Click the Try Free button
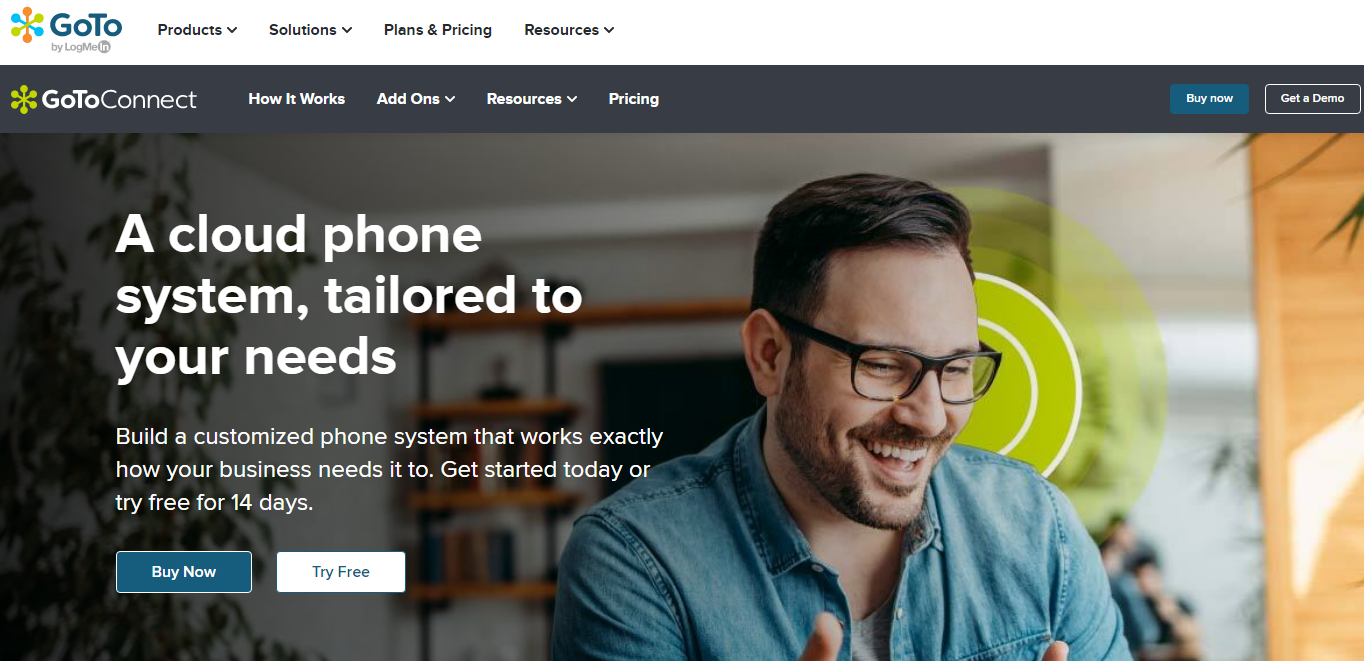This screenshot has width=1364, height=661. (x=341, y=572)
